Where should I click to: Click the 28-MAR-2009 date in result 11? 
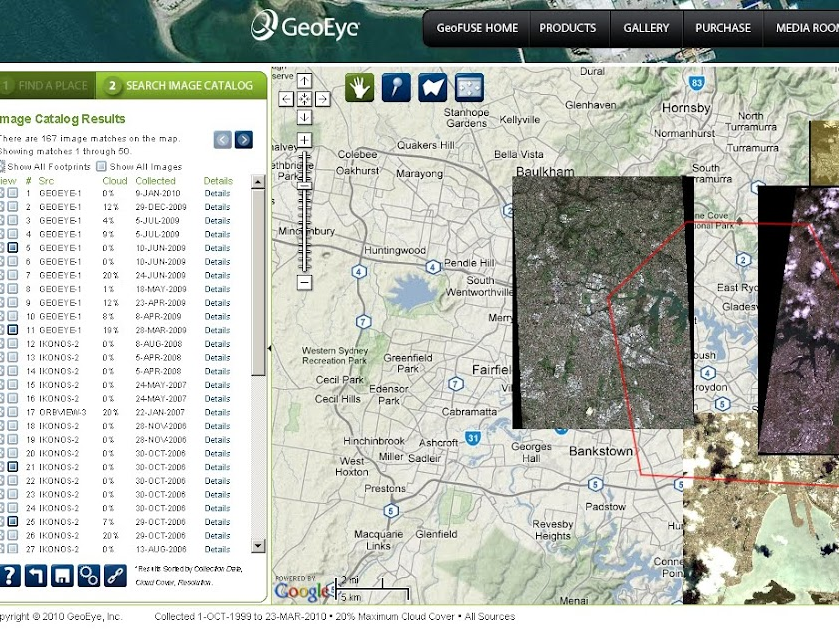pyautogui.click(x=161, y=330)
